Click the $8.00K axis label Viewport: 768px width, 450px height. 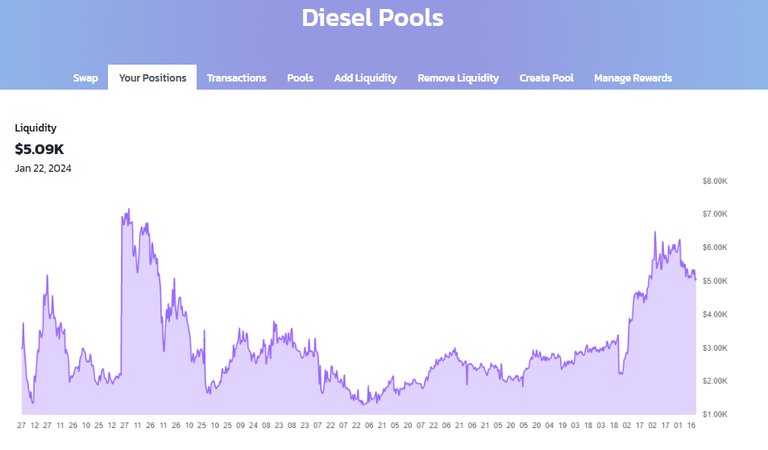pyautogui.click(x=715, y=181)
